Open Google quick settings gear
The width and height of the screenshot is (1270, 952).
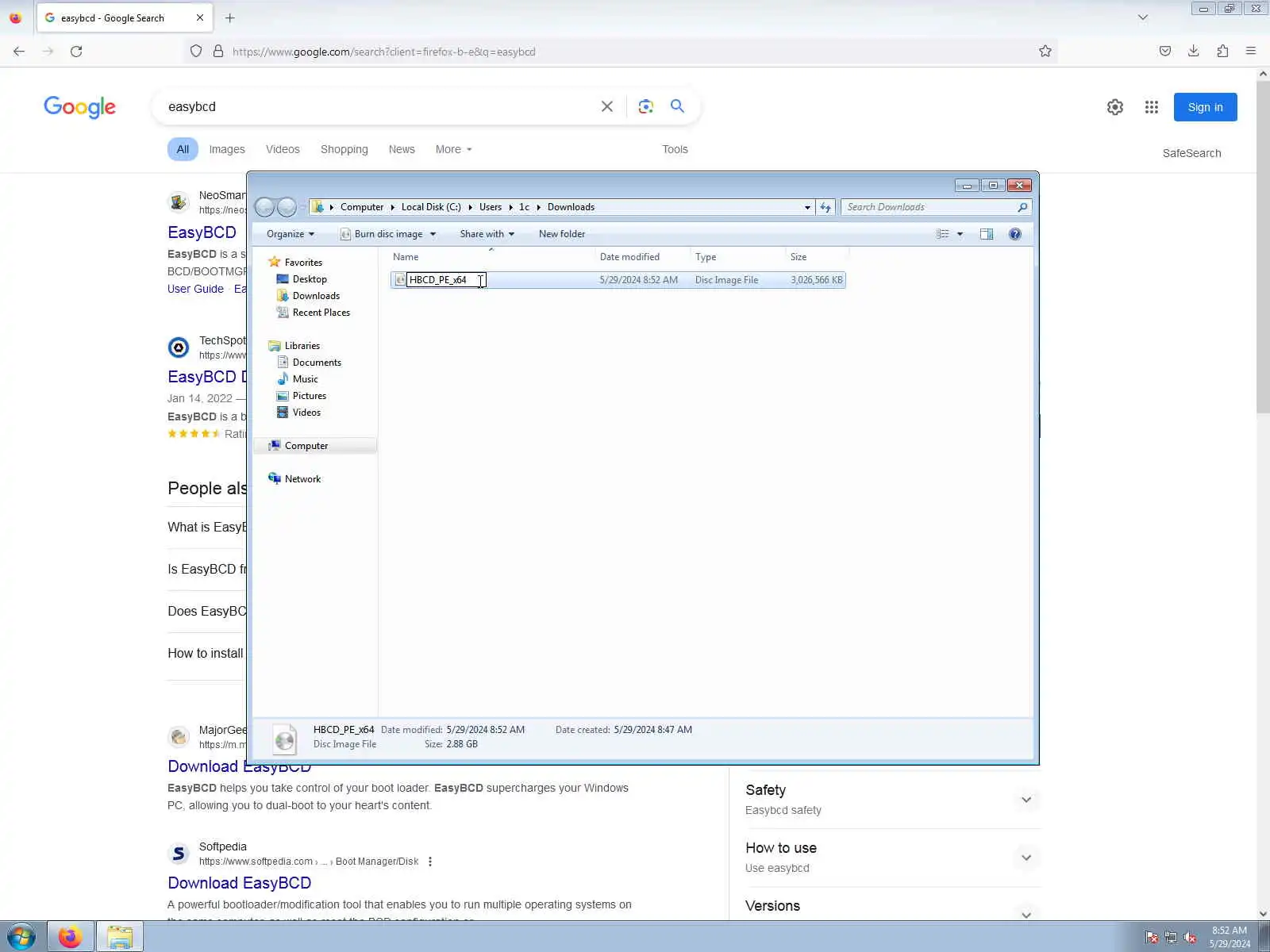coord(1115,107)
